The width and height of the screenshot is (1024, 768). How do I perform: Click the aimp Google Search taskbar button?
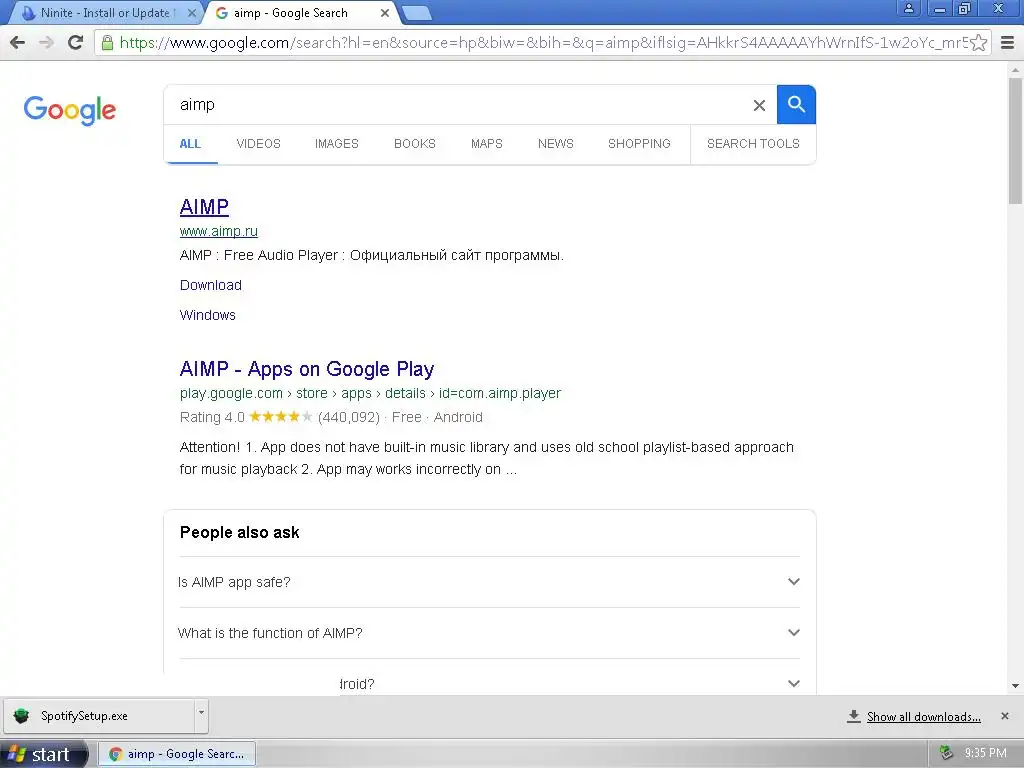click(177, 754)
